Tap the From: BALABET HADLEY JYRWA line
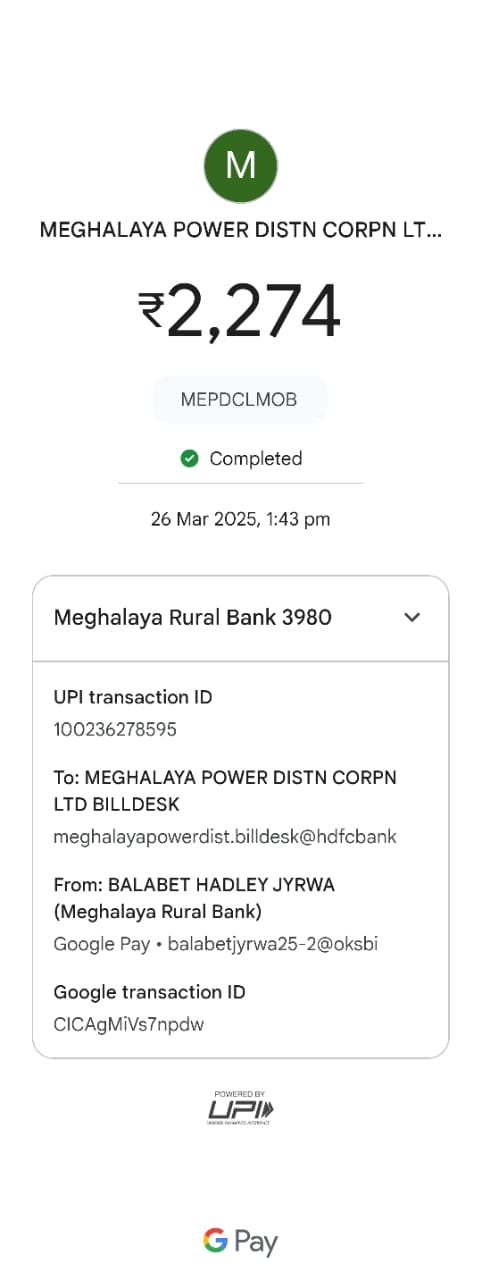 click(192, 897)
